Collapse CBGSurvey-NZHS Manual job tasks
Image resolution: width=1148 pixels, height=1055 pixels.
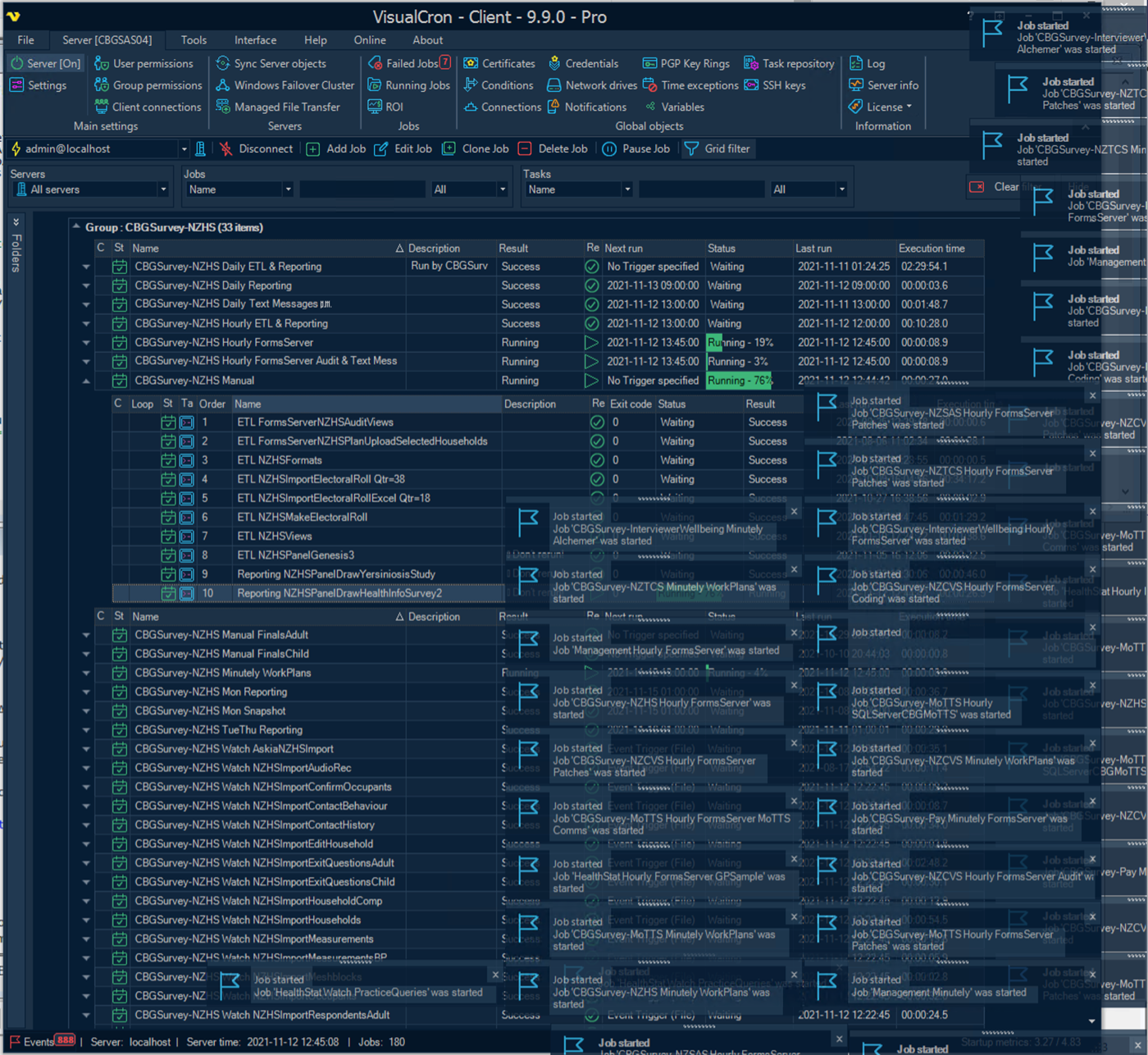(x=86, y=381)
